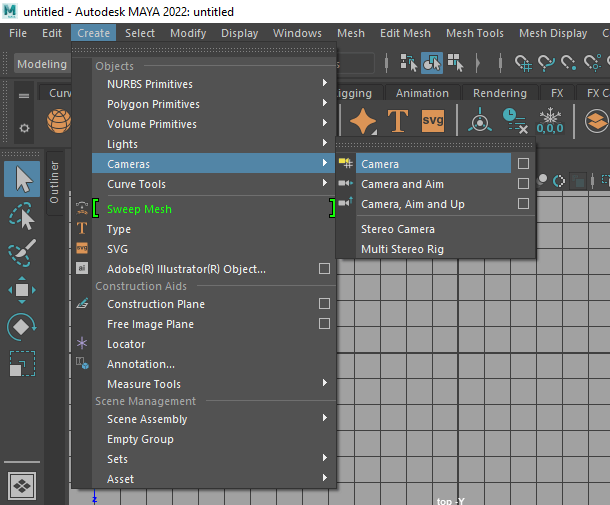The width and height of the screenshot is (610, 505).
Task: Click the green Sweep Mesh entry
Action: (x=139, y=209)
